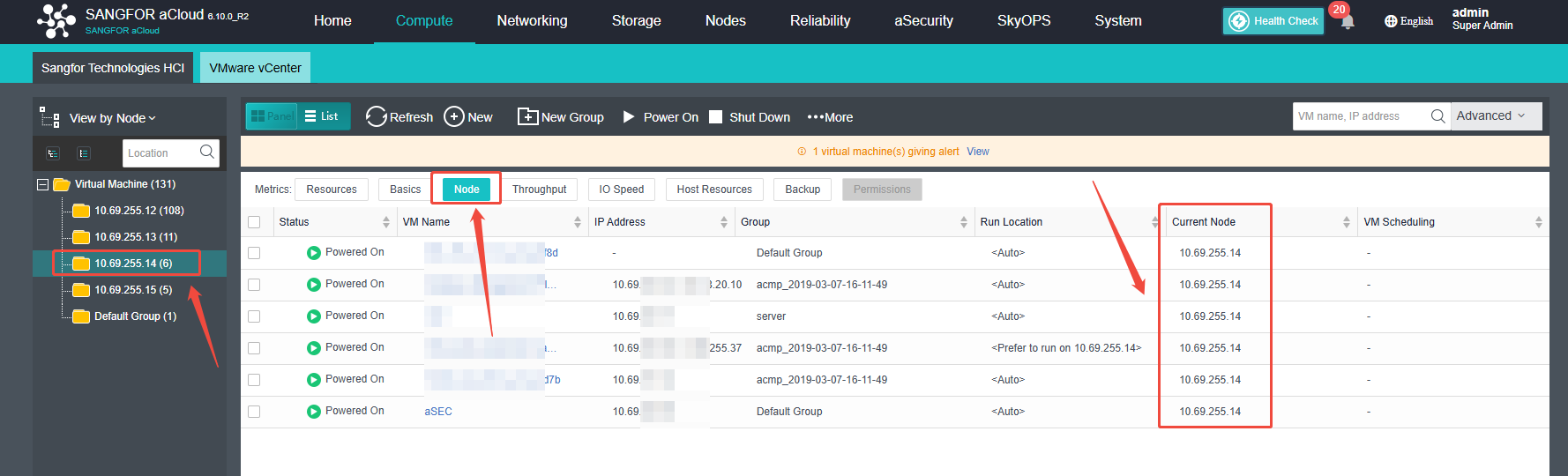Click the alert warning icon in banner
This screenshot has height=476, width=1568.
(802, 152)
